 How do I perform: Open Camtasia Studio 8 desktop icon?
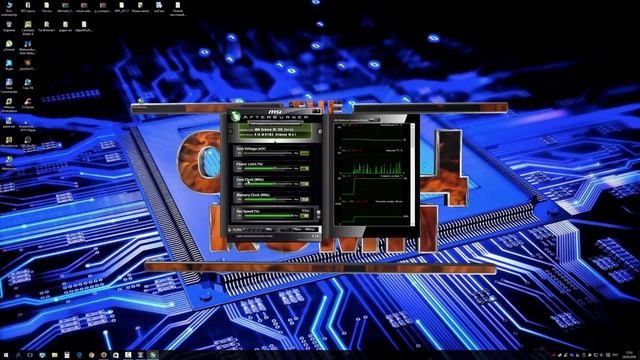click(x=28, y=28)
